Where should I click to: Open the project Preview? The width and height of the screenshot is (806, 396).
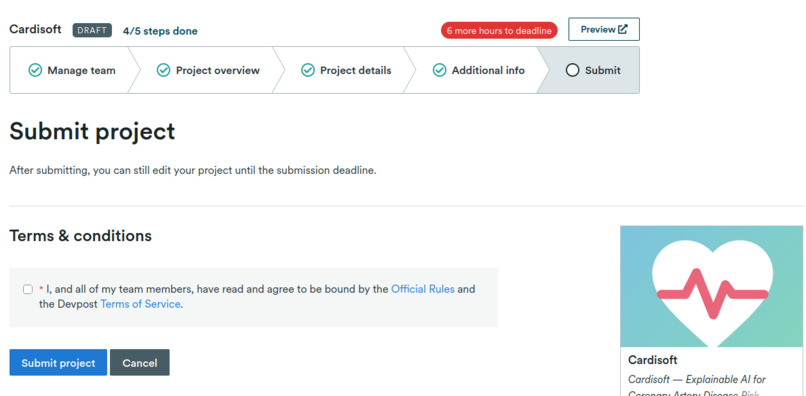tap(604, 29)
